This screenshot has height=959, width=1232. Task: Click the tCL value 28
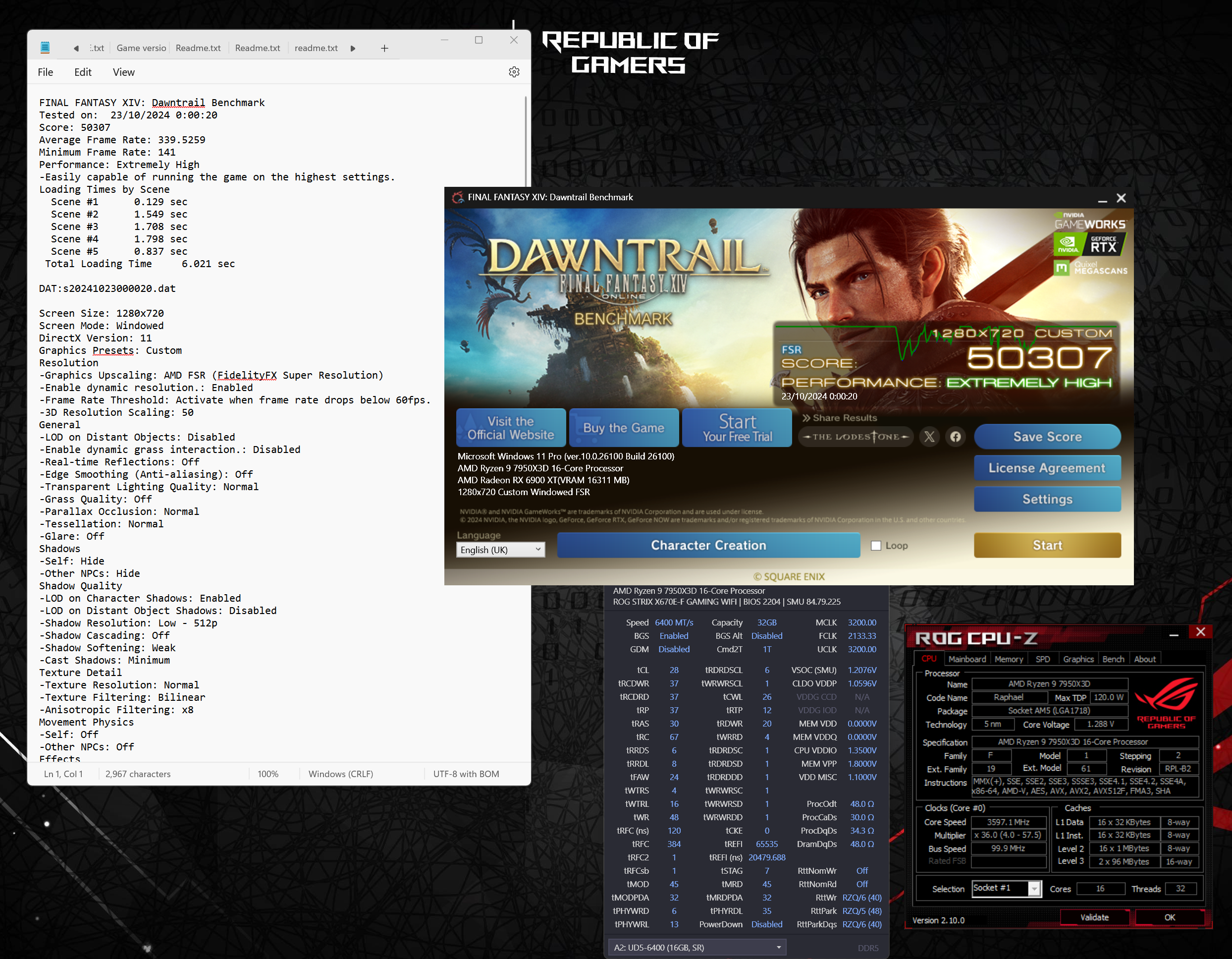[x=674, y=670]
